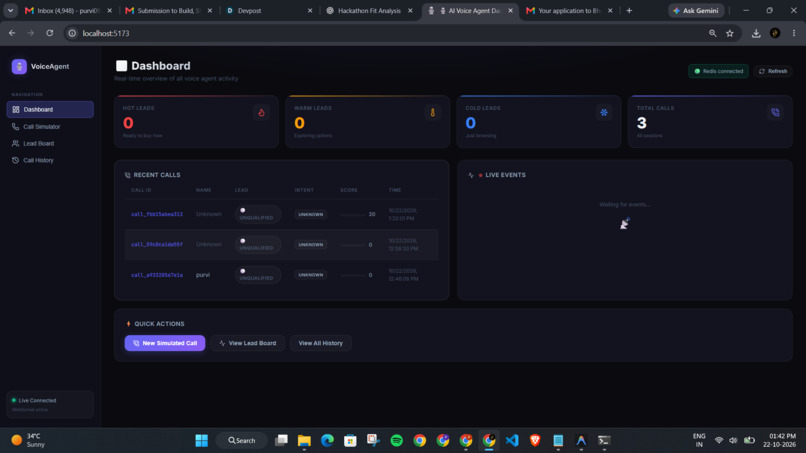Open the weather widget showing 34°C Sunny
The image size is (806, 453).
[28, 440]
